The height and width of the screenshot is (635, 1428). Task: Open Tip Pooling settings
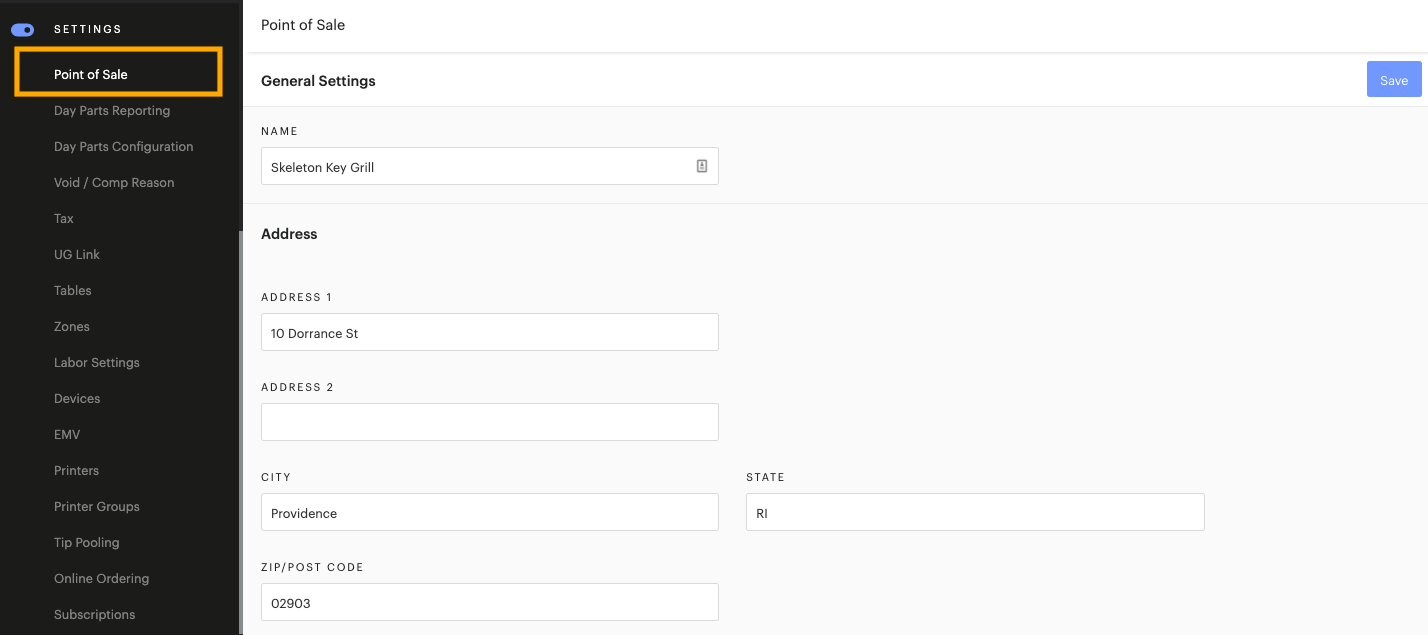(87, 543)
